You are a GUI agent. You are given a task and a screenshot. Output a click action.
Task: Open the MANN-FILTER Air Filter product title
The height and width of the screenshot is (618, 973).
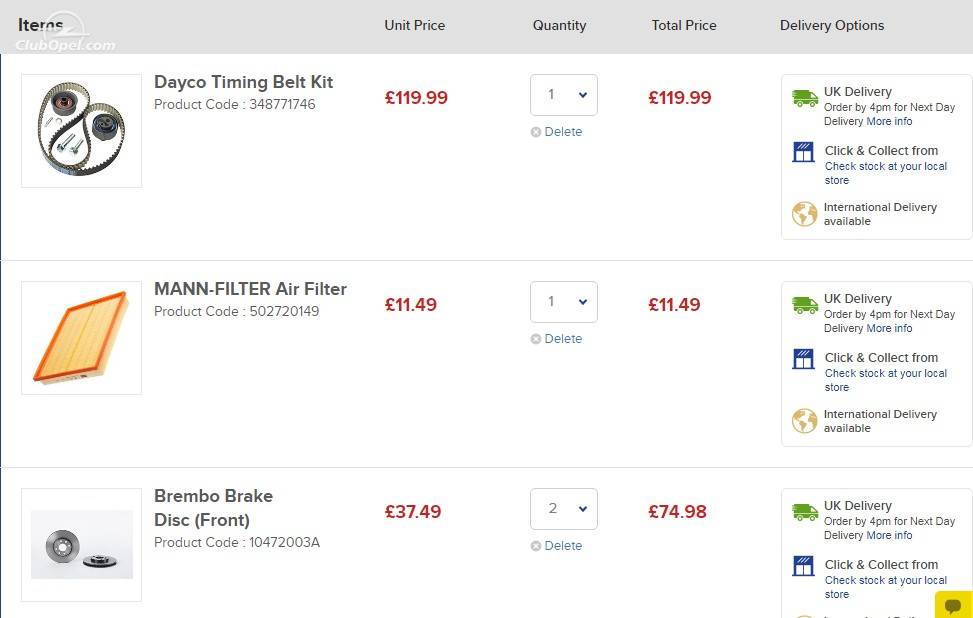(250, 289)
